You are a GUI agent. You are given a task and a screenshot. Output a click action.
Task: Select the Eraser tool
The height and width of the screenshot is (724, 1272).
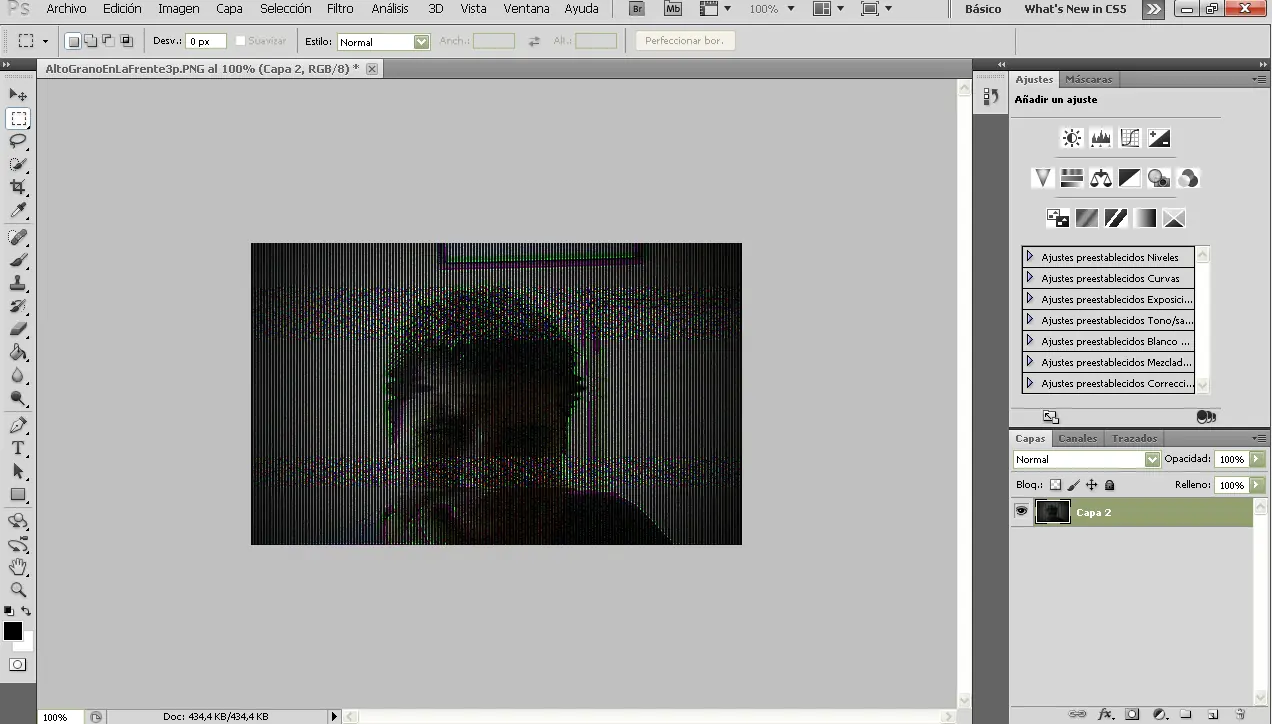18,329
